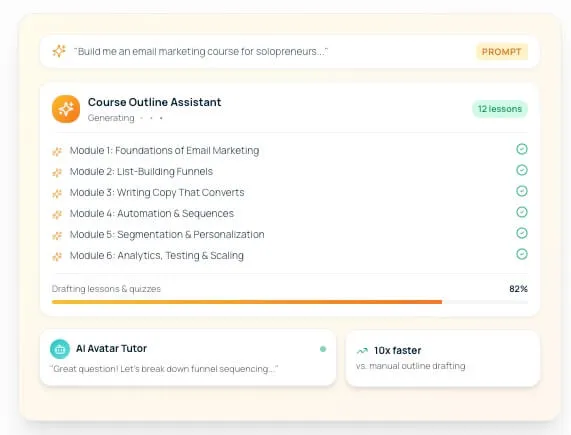Click the green trending-up arrow icon

(x=362, y=351)
